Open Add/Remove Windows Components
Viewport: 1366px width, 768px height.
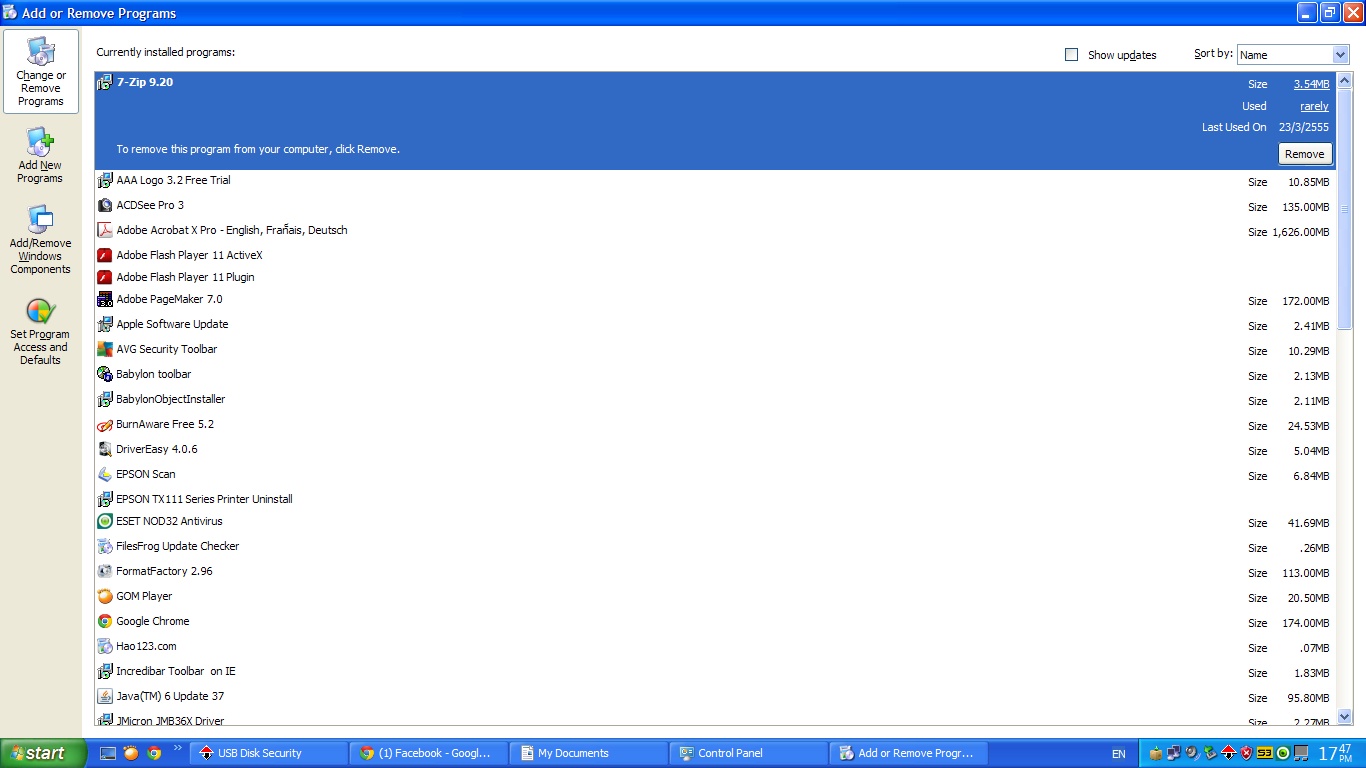41,240
